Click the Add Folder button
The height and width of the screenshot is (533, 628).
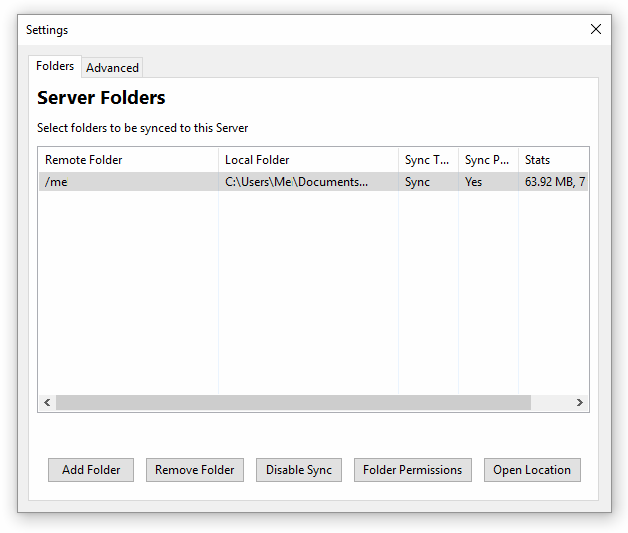91,470
